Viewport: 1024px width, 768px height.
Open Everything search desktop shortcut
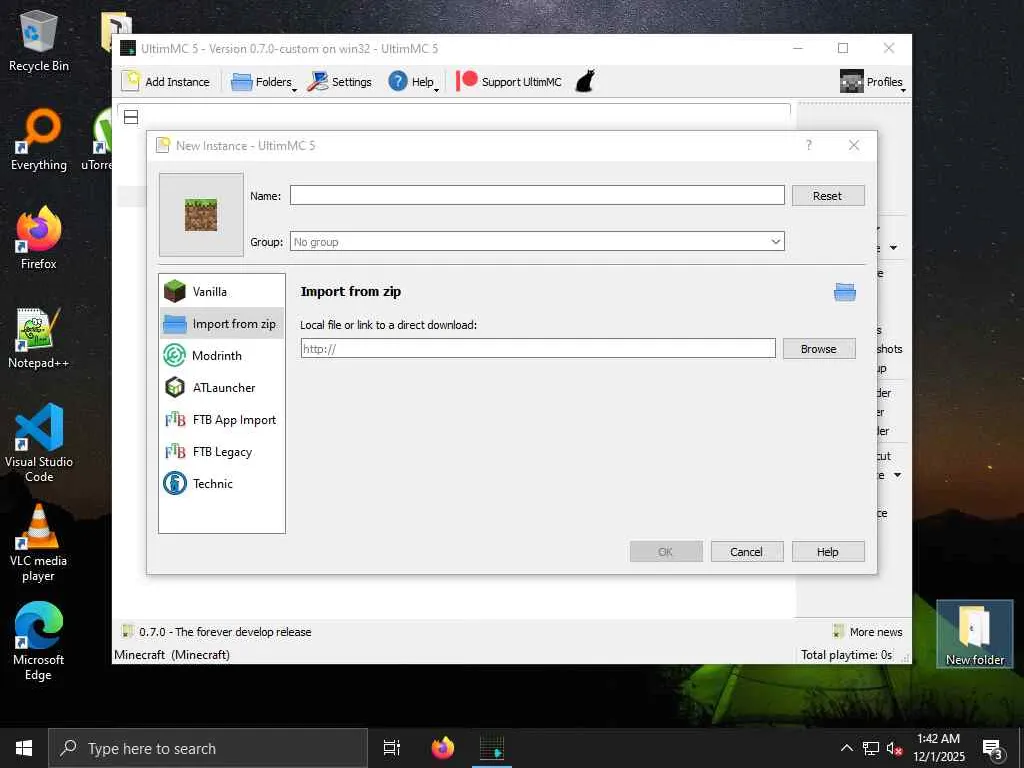[x=39, y=140]
